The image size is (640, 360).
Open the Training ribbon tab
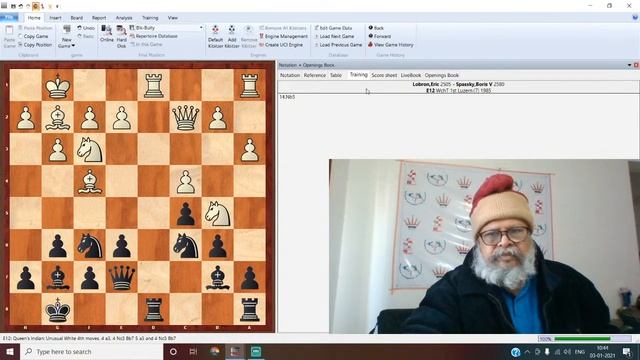pyautogui.click(x=150, y=18)
